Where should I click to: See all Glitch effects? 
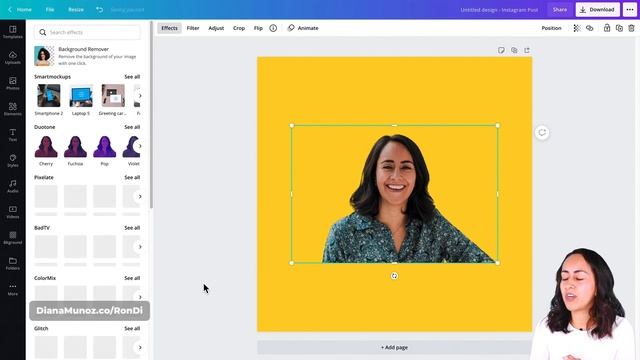click(132, 328)
